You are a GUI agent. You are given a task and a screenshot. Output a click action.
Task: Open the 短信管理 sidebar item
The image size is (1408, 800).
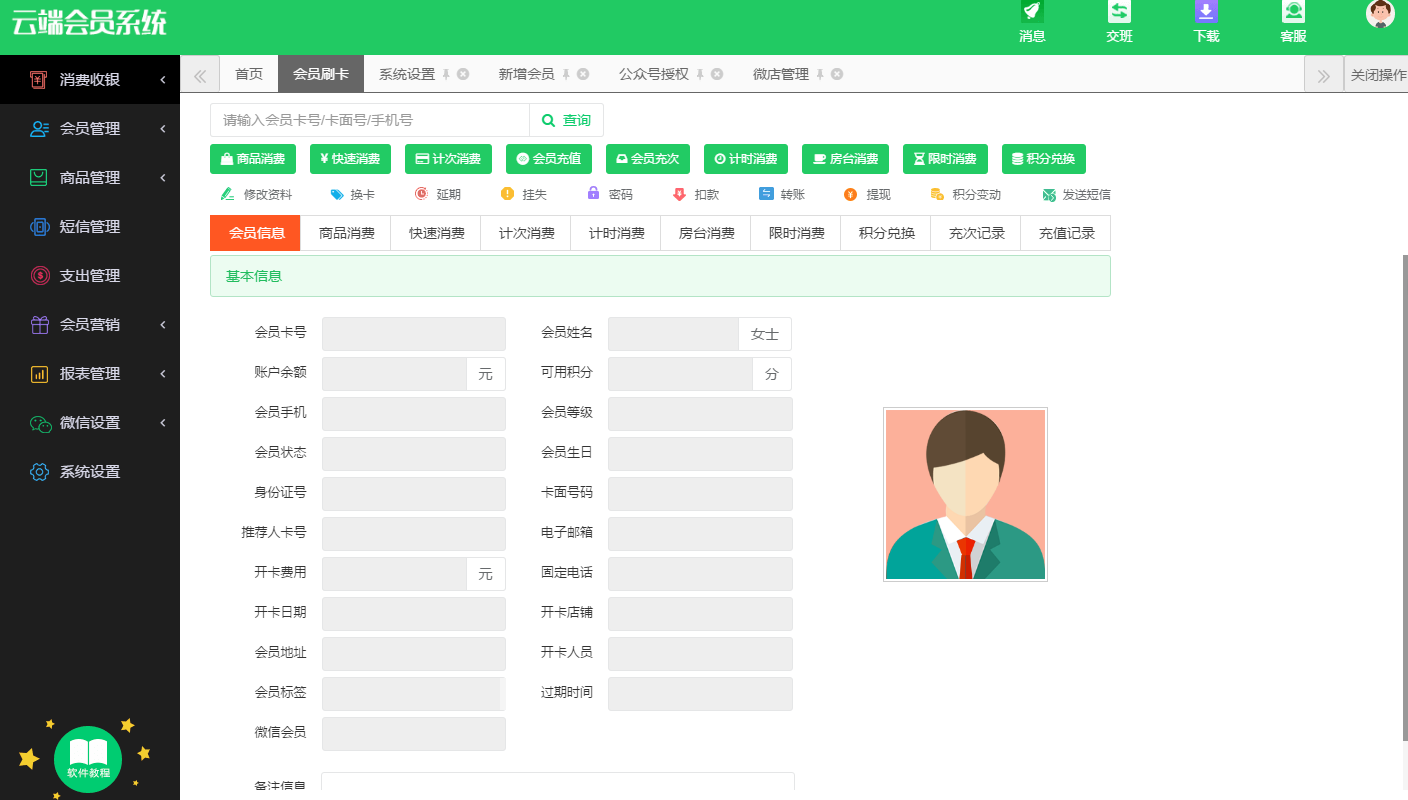click(90, 226)
